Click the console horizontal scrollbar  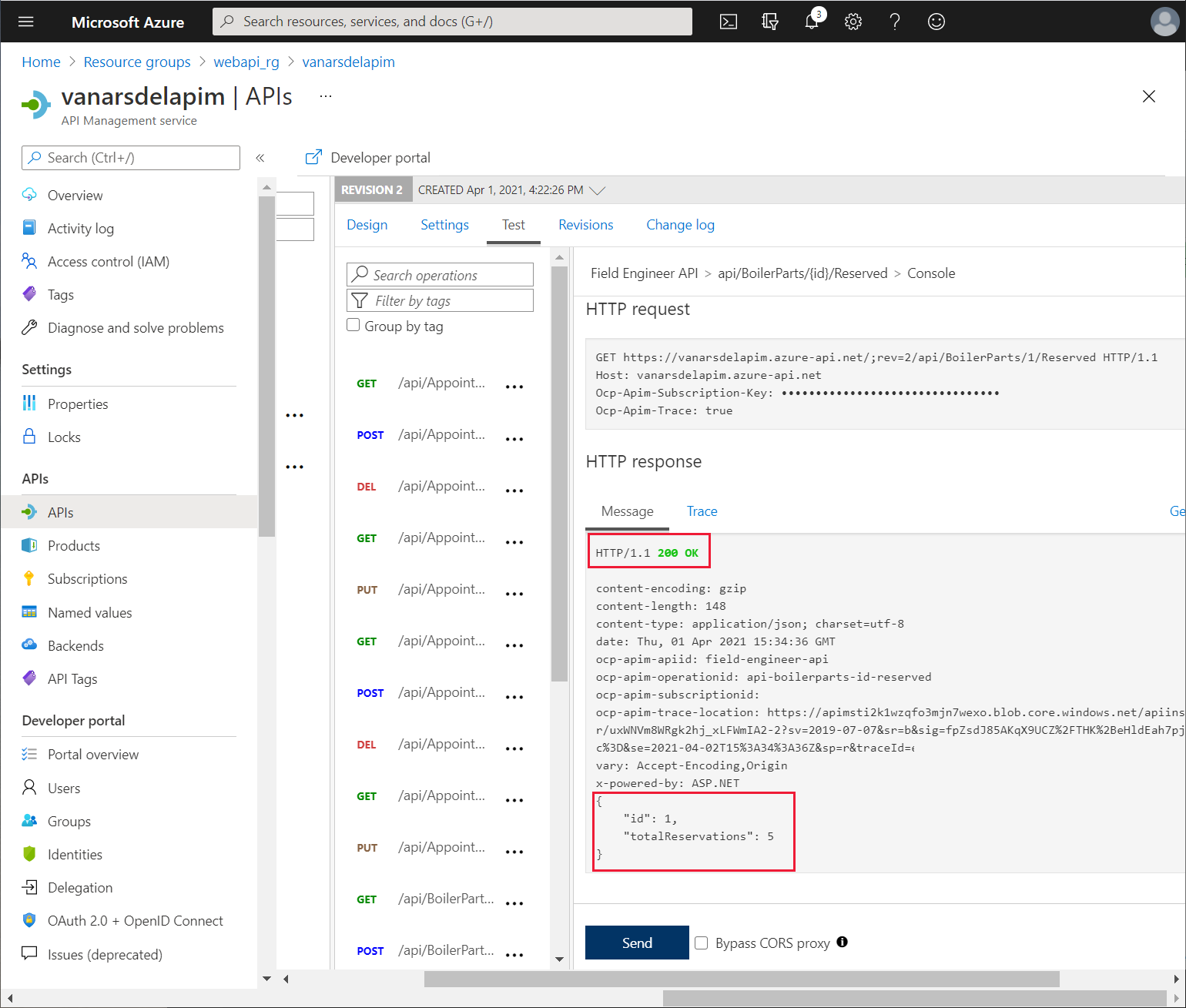(742, 979)
